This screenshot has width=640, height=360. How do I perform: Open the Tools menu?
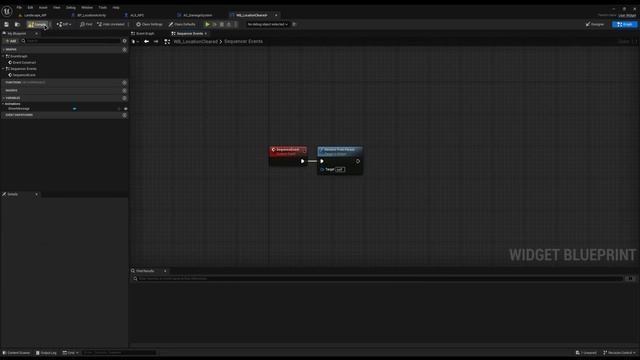102,7
